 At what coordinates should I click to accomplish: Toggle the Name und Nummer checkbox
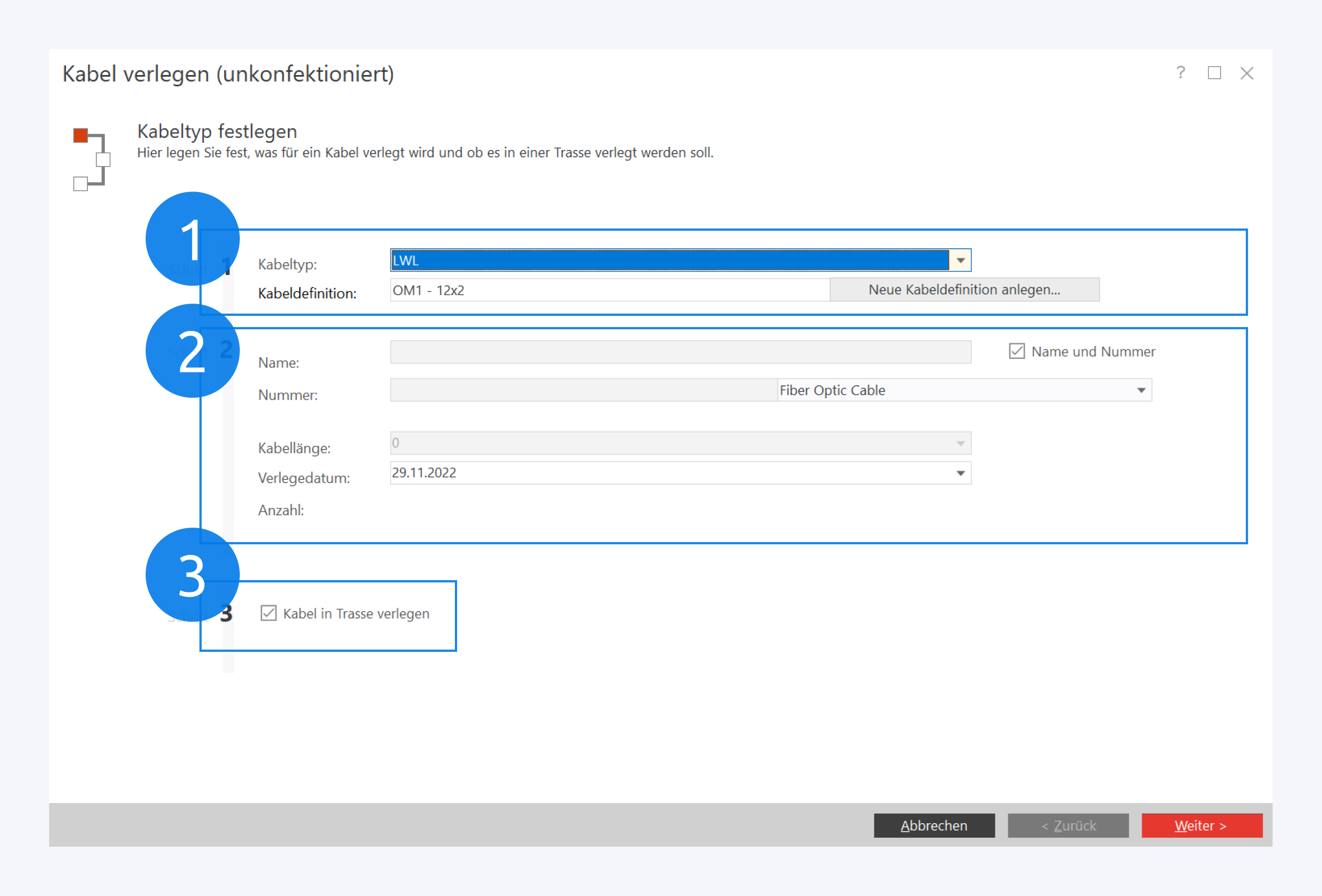click(x=1017, y=351)
